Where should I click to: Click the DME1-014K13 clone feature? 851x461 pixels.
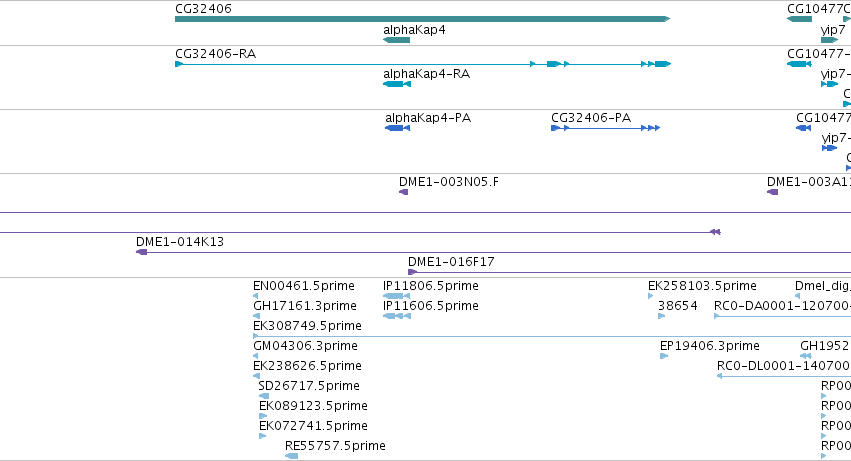coord(493,252)
